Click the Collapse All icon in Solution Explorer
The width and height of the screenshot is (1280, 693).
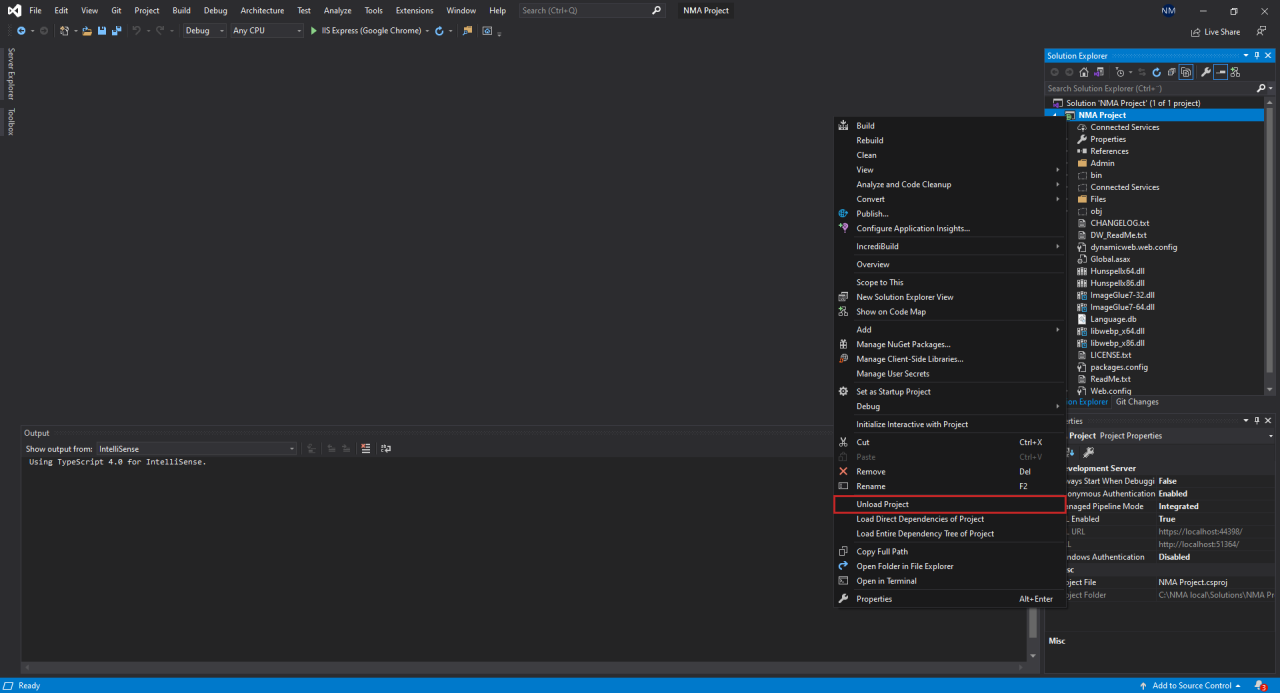click(1171, 72)
